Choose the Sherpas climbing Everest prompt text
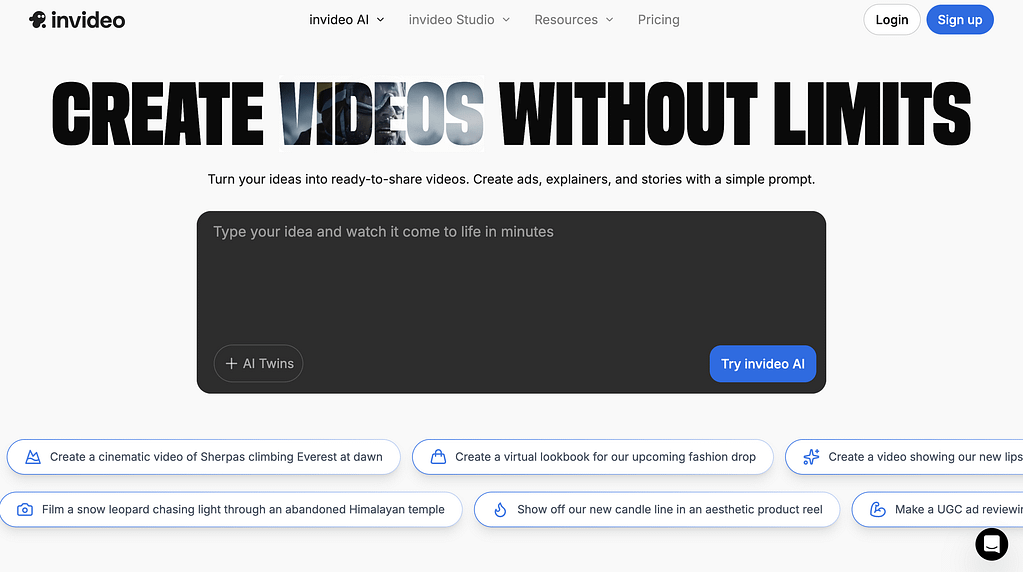The width and height of the screenshot is (1023, 572). click(x=216, y=457)
